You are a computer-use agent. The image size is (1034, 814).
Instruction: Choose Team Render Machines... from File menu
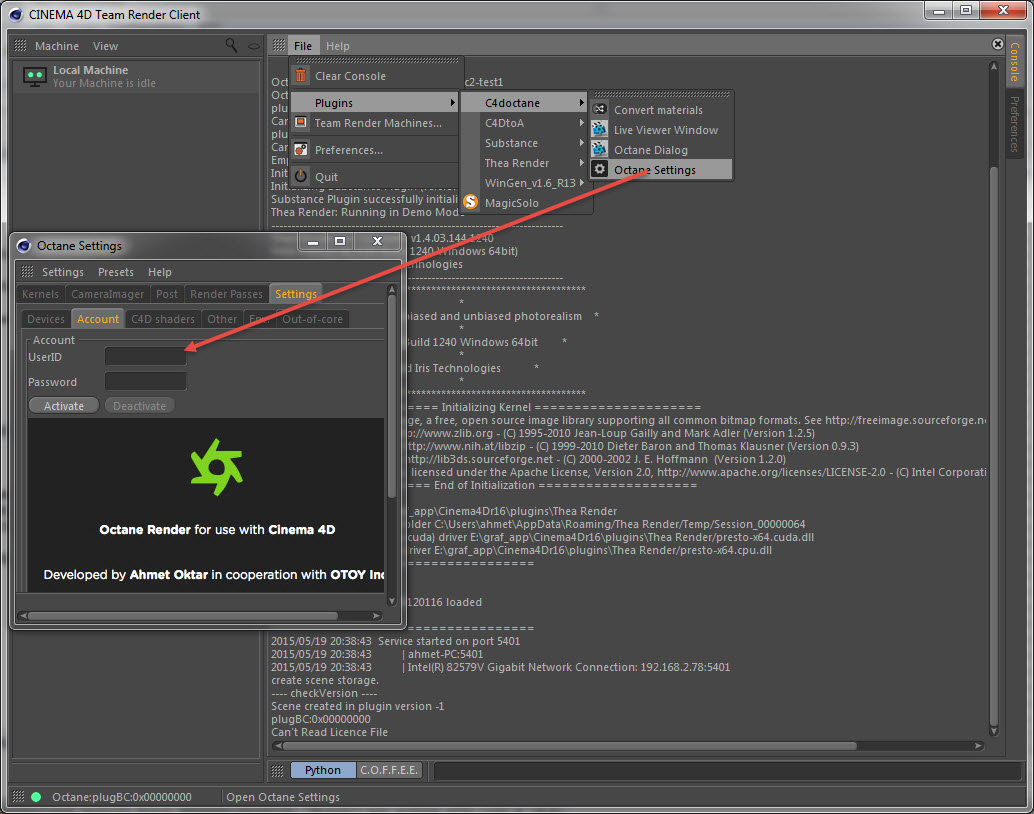coord(374,123)
